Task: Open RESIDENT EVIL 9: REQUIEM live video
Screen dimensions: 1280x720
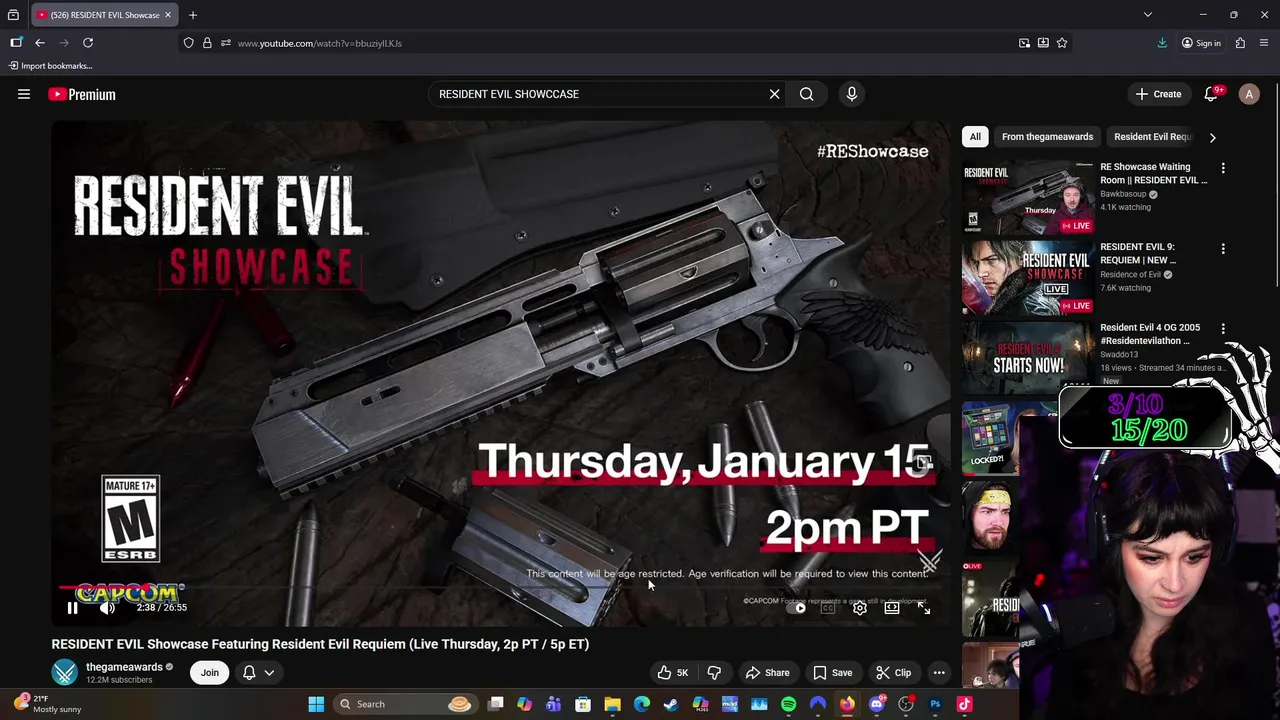Action: [1028, 277]
